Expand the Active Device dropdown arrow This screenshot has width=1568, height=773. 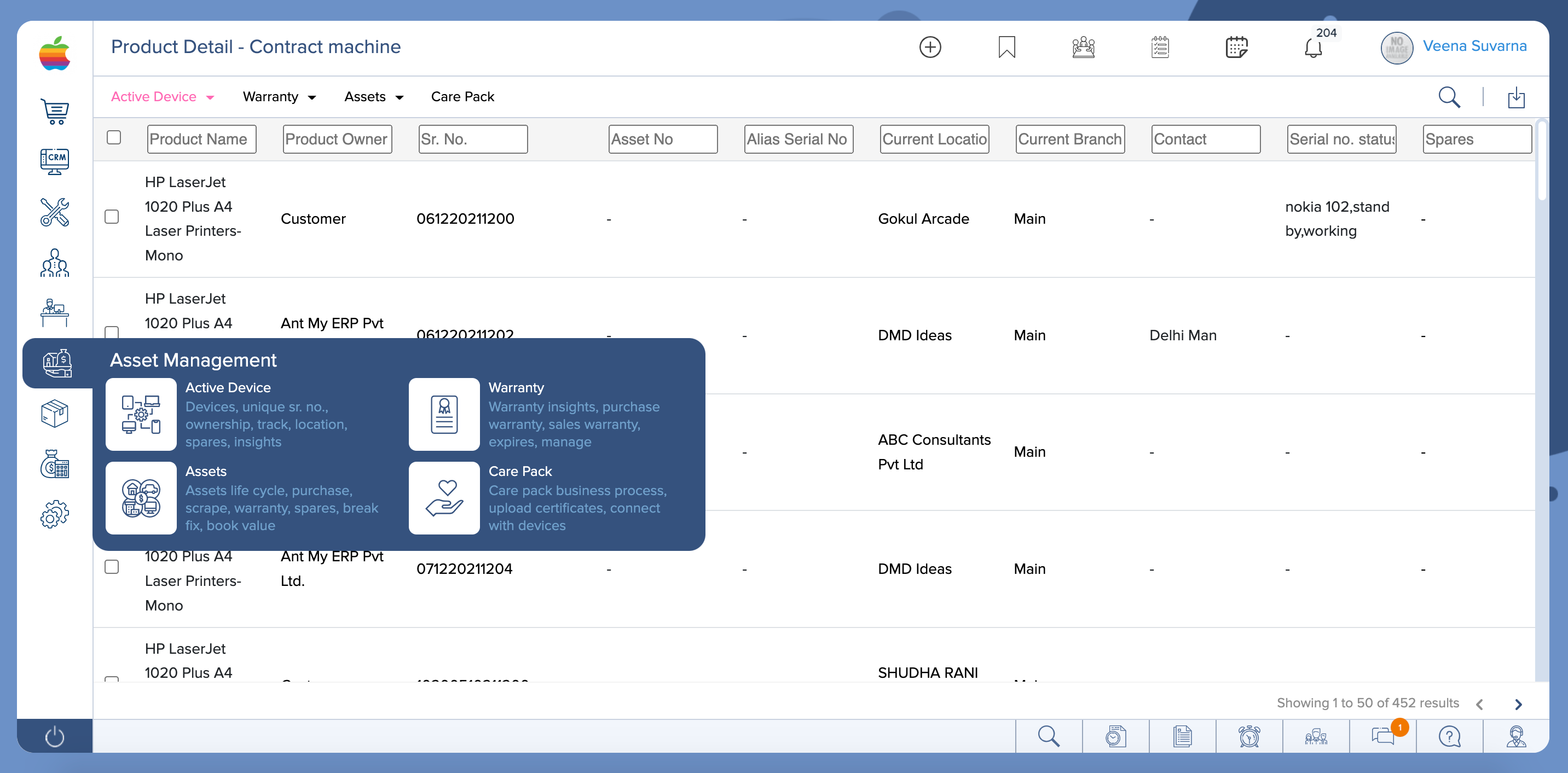[210, 97]
